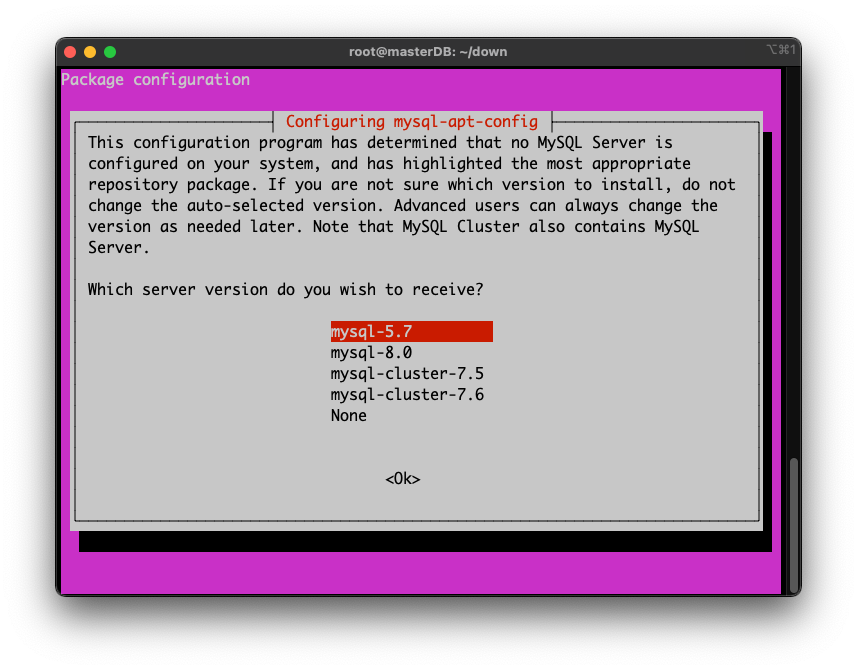Click the Configuring mysql-apt-config dialog title

[x=412, y=121]
